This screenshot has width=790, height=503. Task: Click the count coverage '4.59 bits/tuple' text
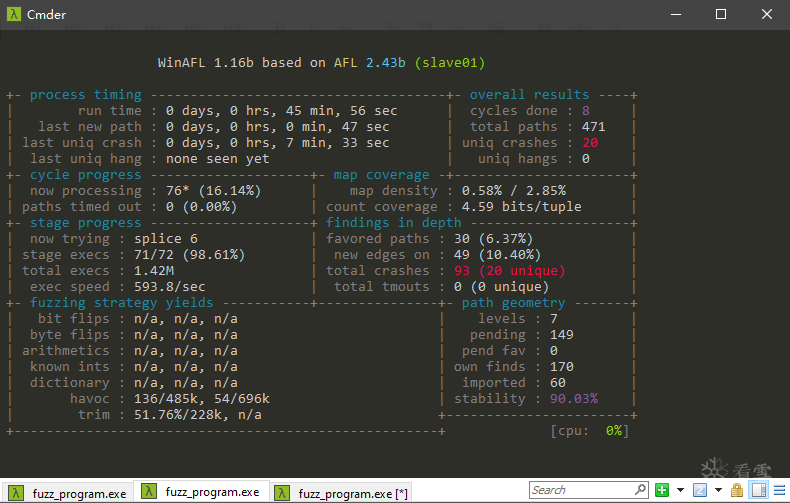tap(521, 207)
